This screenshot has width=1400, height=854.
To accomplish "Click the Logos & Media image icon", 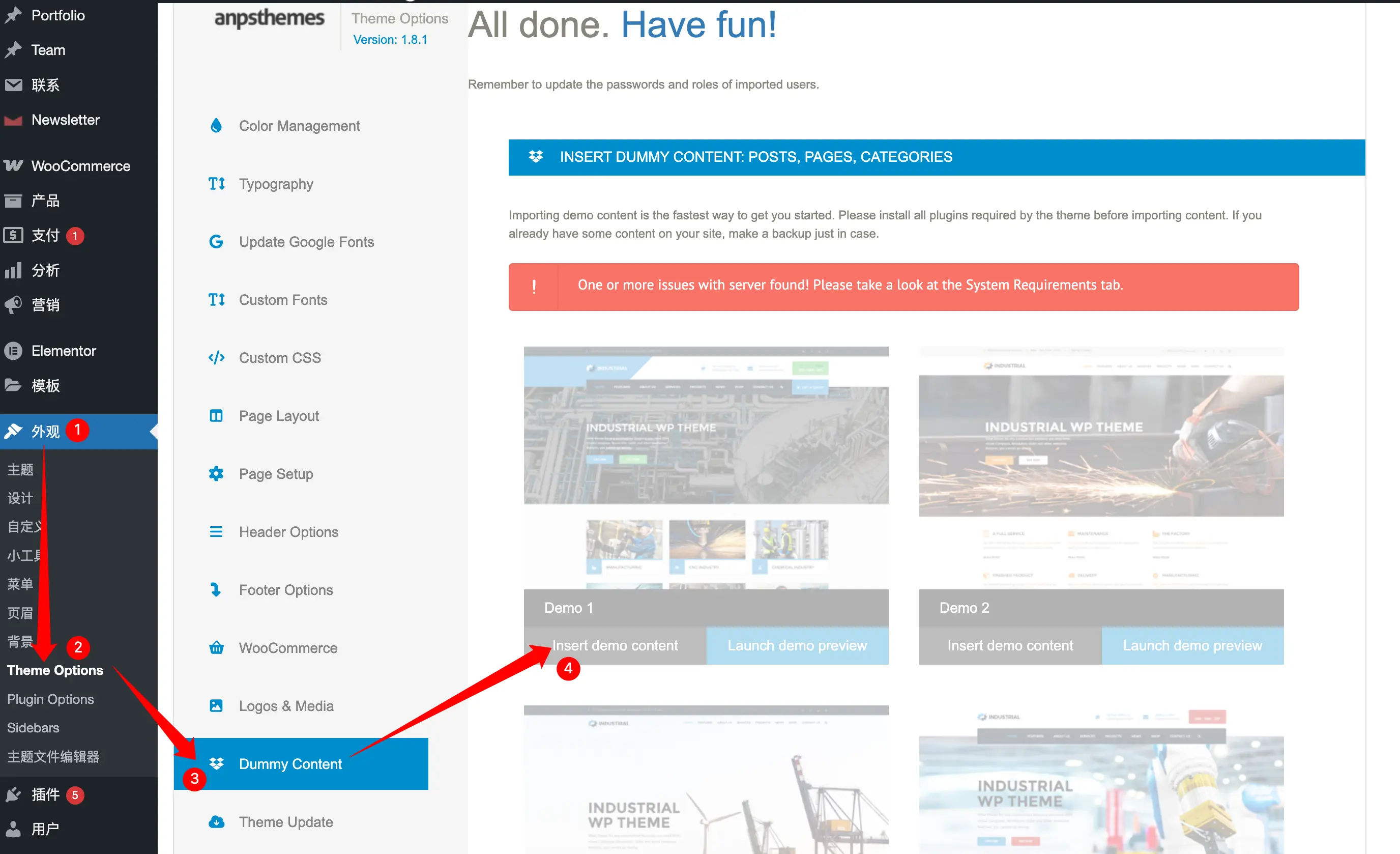I will (x=216, y=705).
